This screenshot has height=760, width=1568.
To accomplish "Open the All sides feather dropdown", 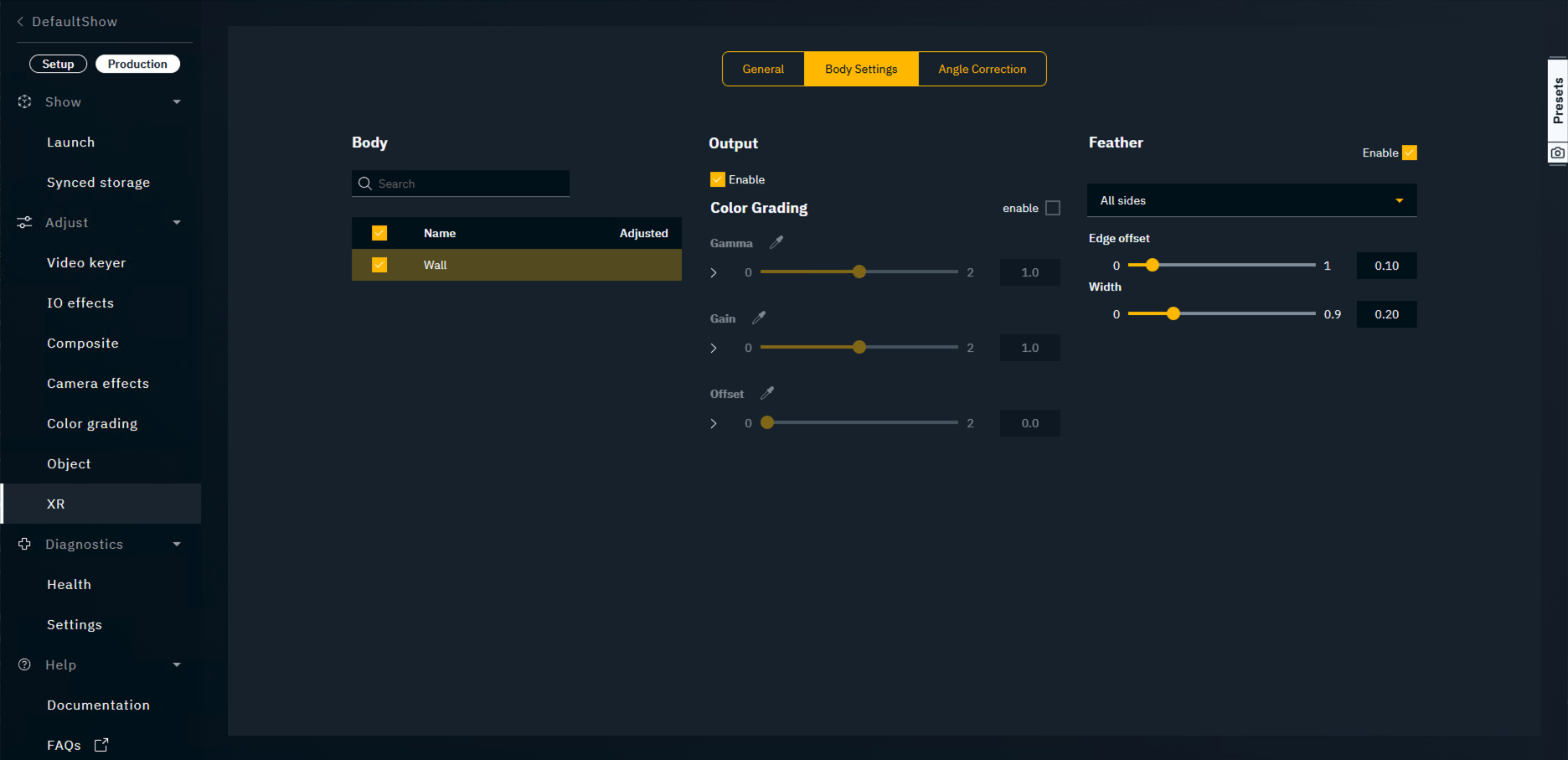I will click(x=1252, y=200).
